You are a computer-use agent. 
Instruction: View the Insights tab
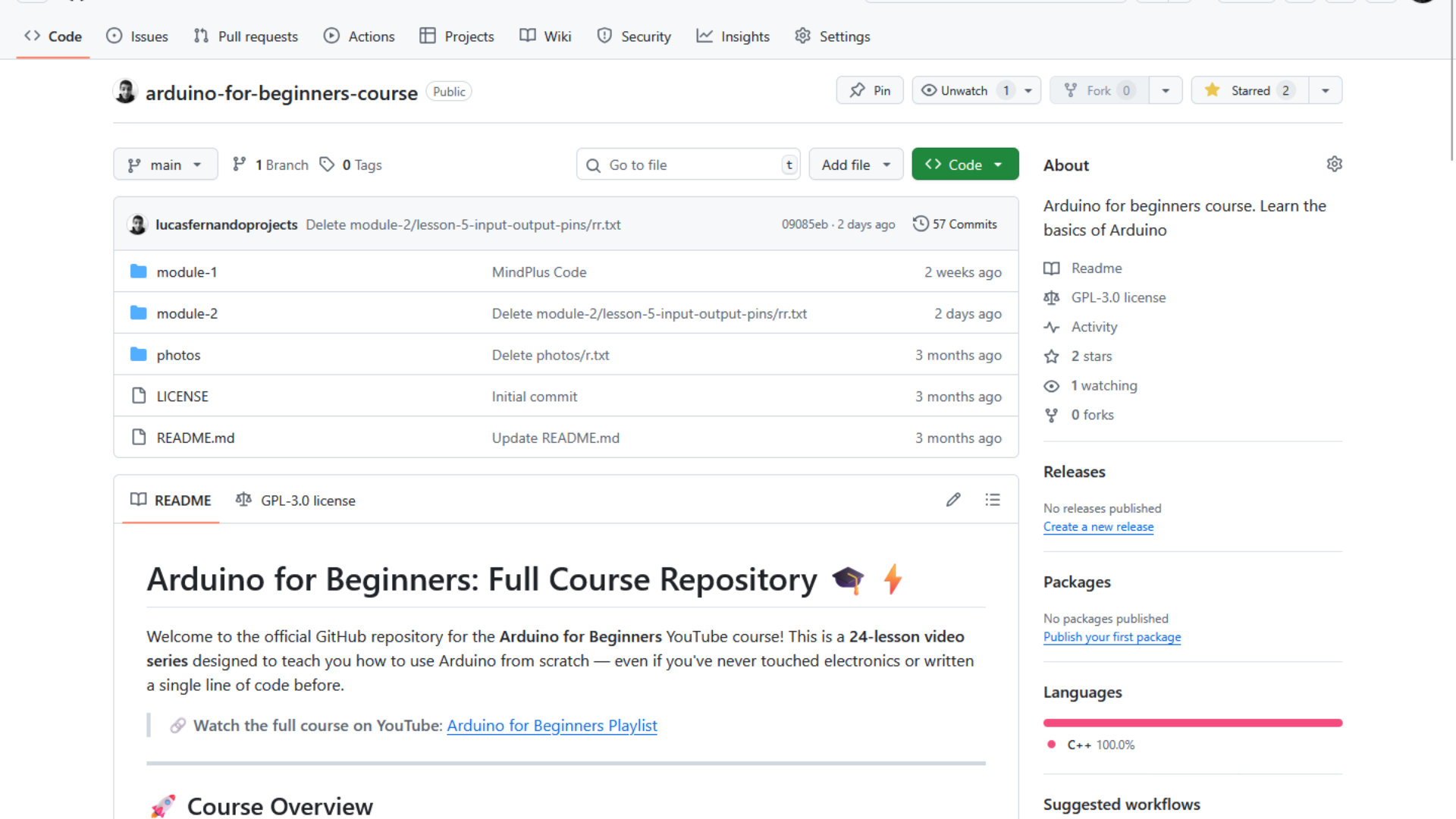pyautogui.click(x=733, y=36)
